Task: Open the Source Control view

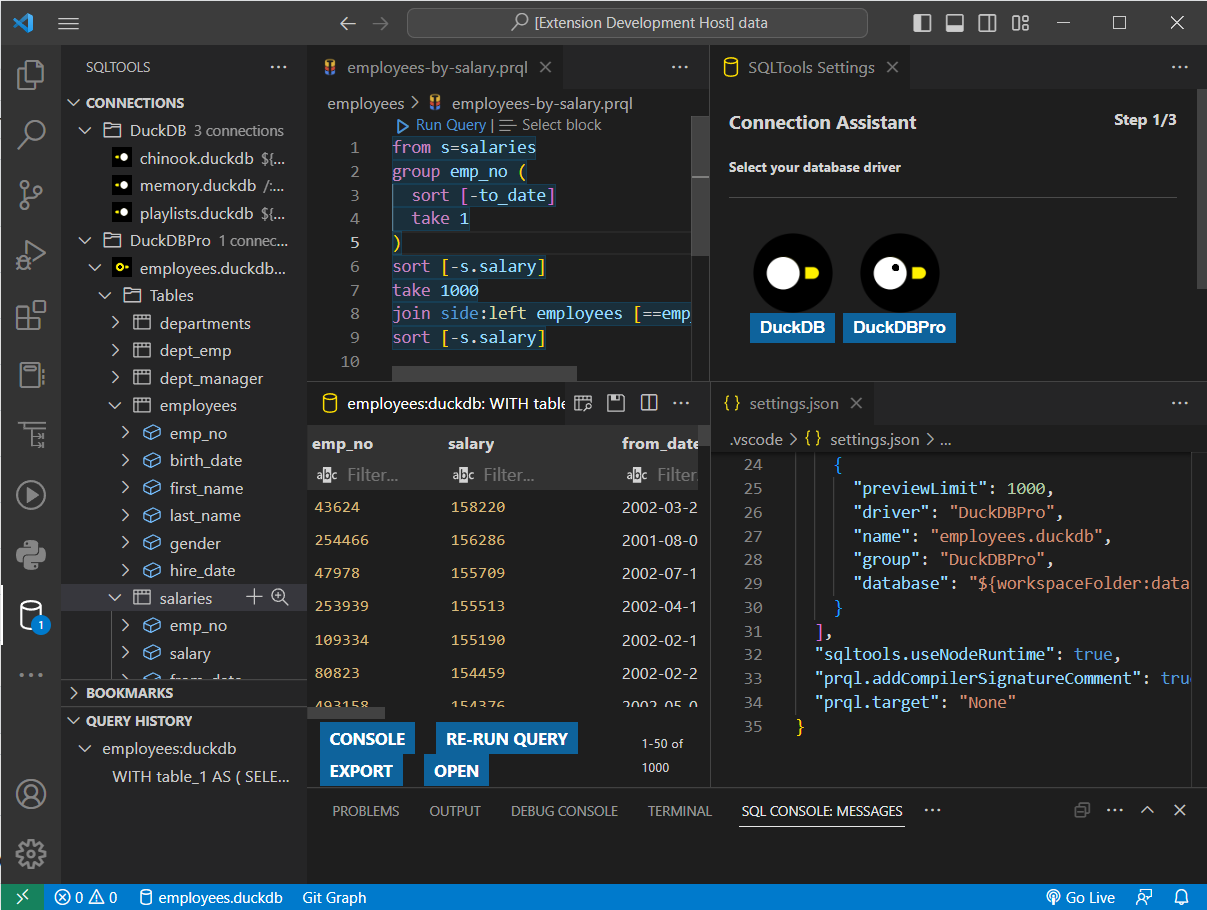Action: (31, 195)
